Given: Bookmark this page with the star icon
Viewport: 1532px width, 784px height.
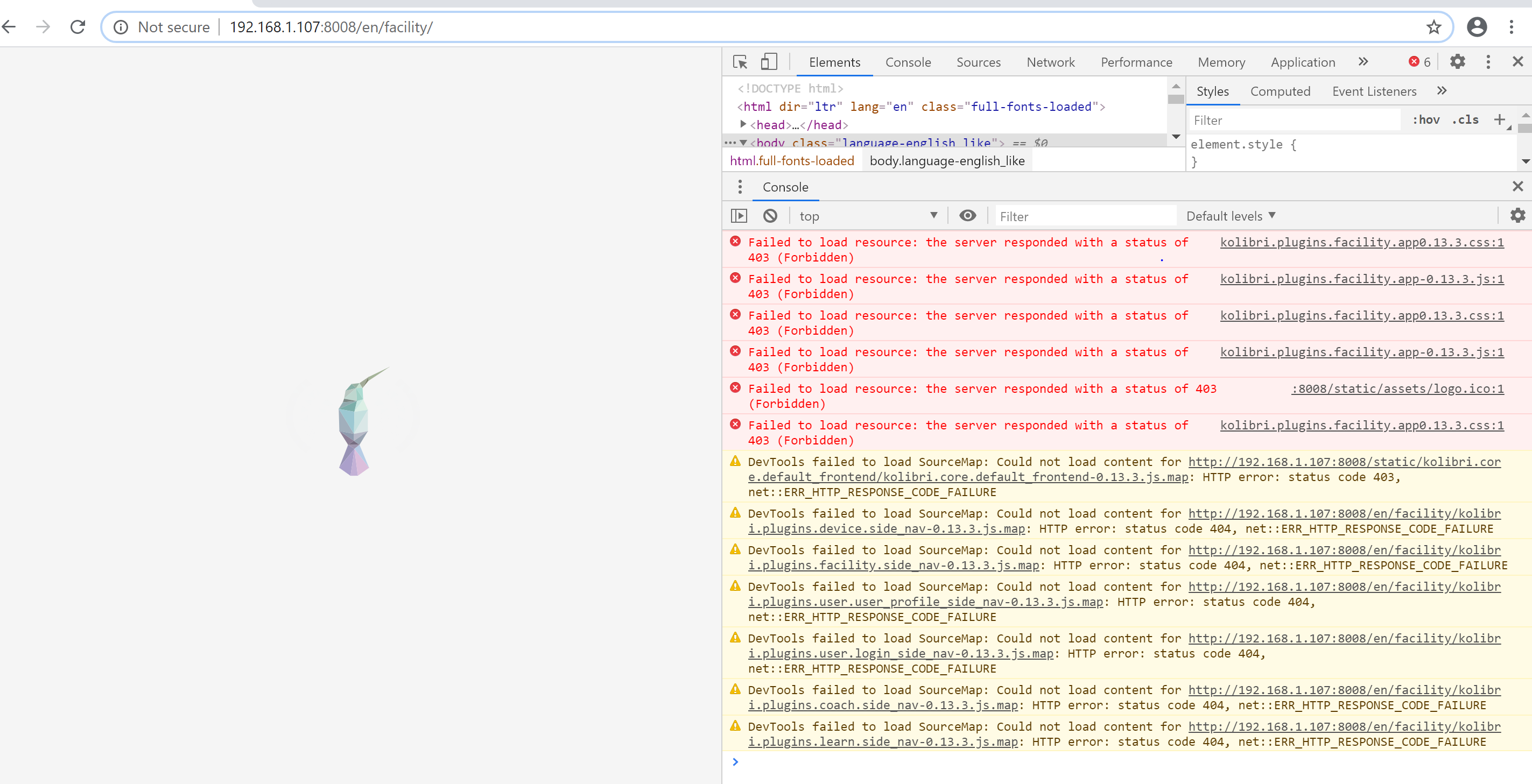Looking at the screenshot, I should (1433, 27).
